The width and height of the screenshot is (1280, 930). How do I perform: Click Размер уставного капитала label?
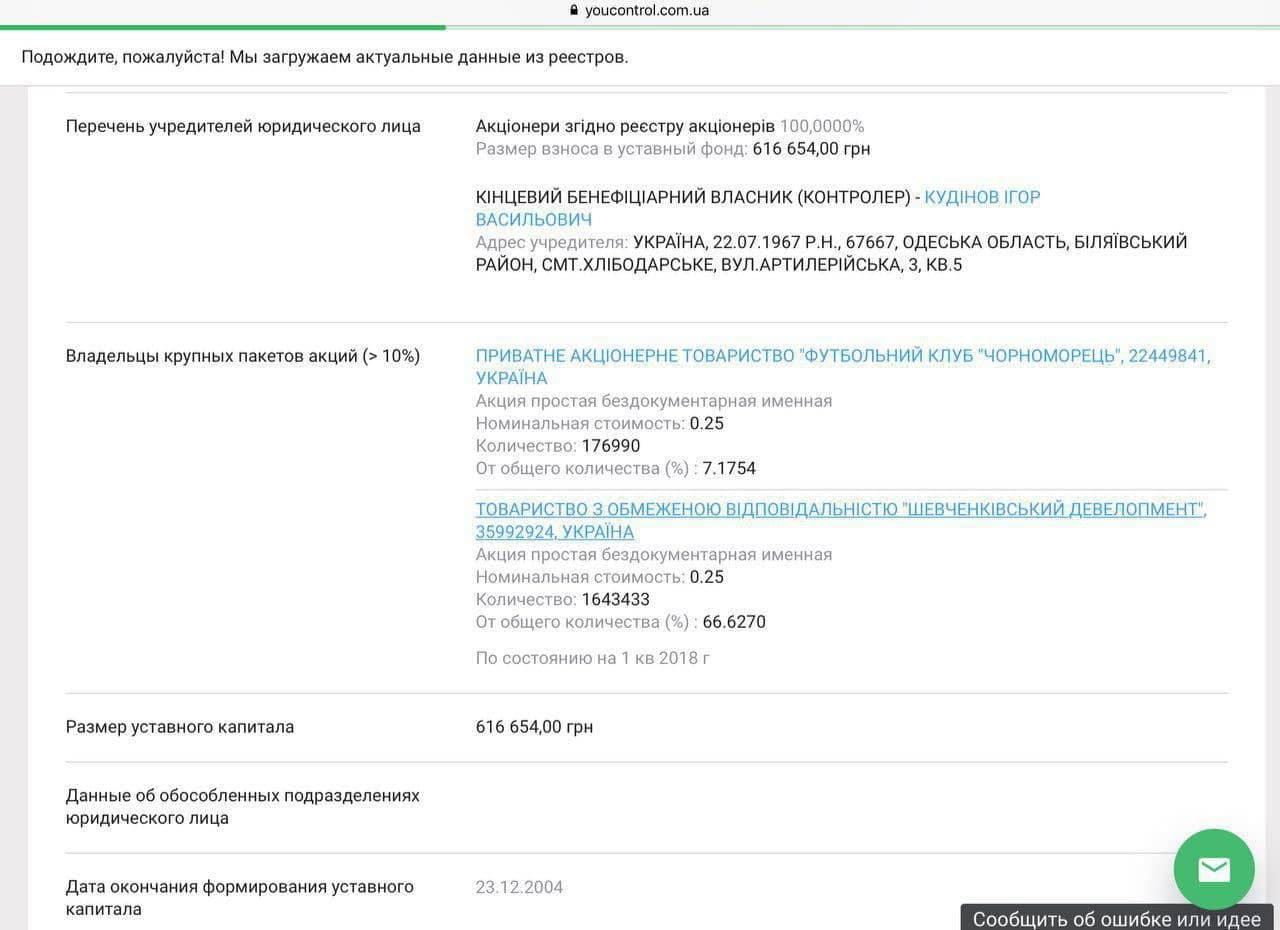180,727
